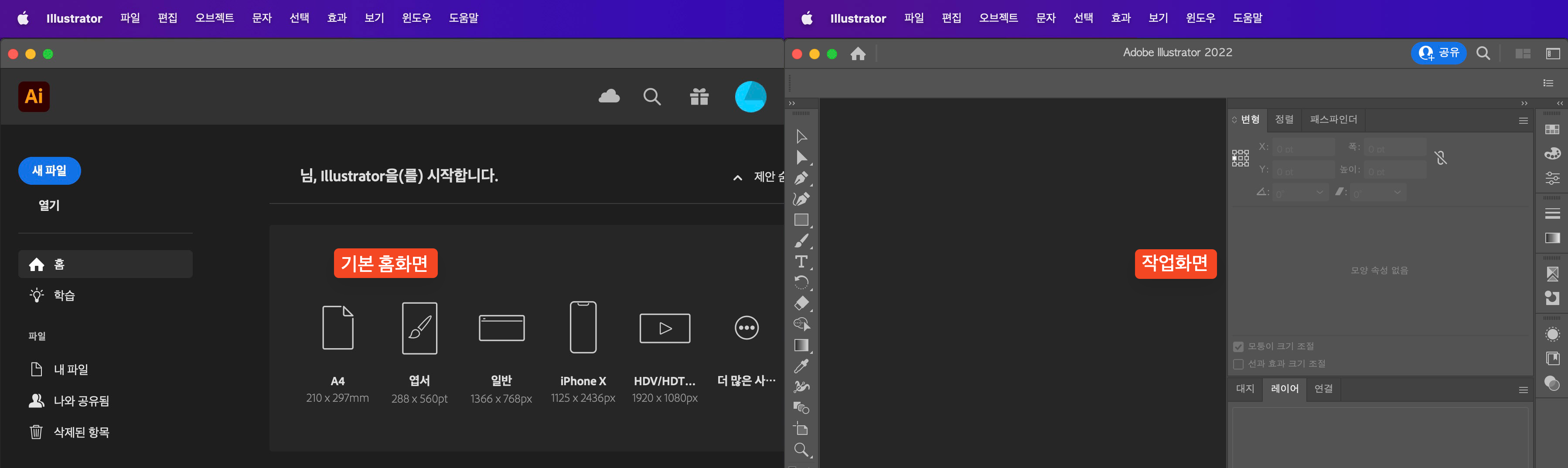Viewport: 1568px width, 468px height.
Task: Click the user profile avatar
Action: tap(750, 97)
